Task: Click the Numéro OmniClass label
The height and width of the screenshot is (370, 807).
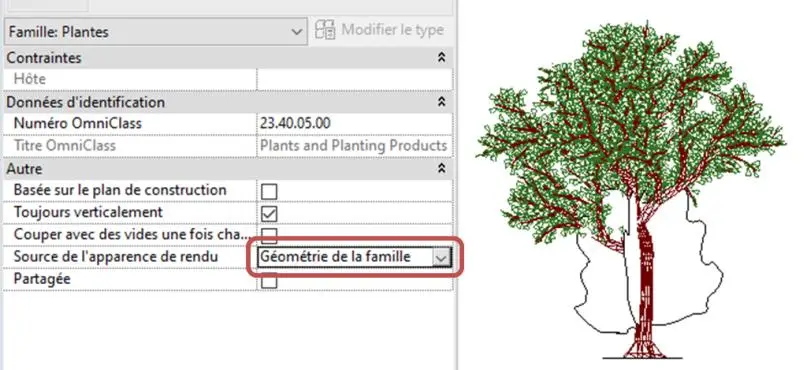Action: (77, 124)
